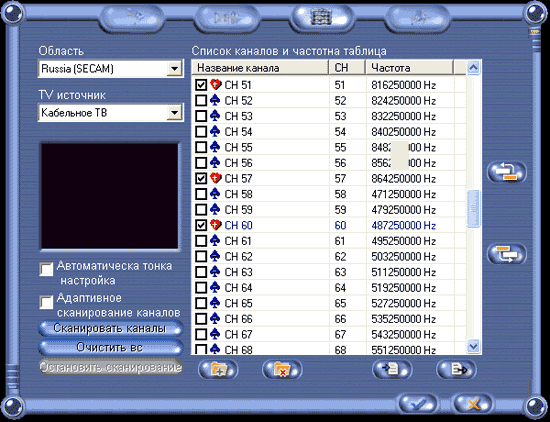Screen dimensions: 550x422
Task: Click the export channel list icon
Action: point(456,369)
